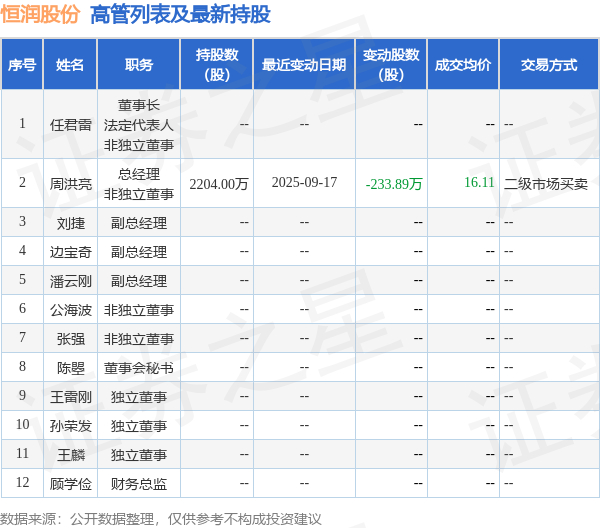Select the 交易方式 column header
This screenshot has width=600, height=528.
pyautogui.click(x=549, y=65)
